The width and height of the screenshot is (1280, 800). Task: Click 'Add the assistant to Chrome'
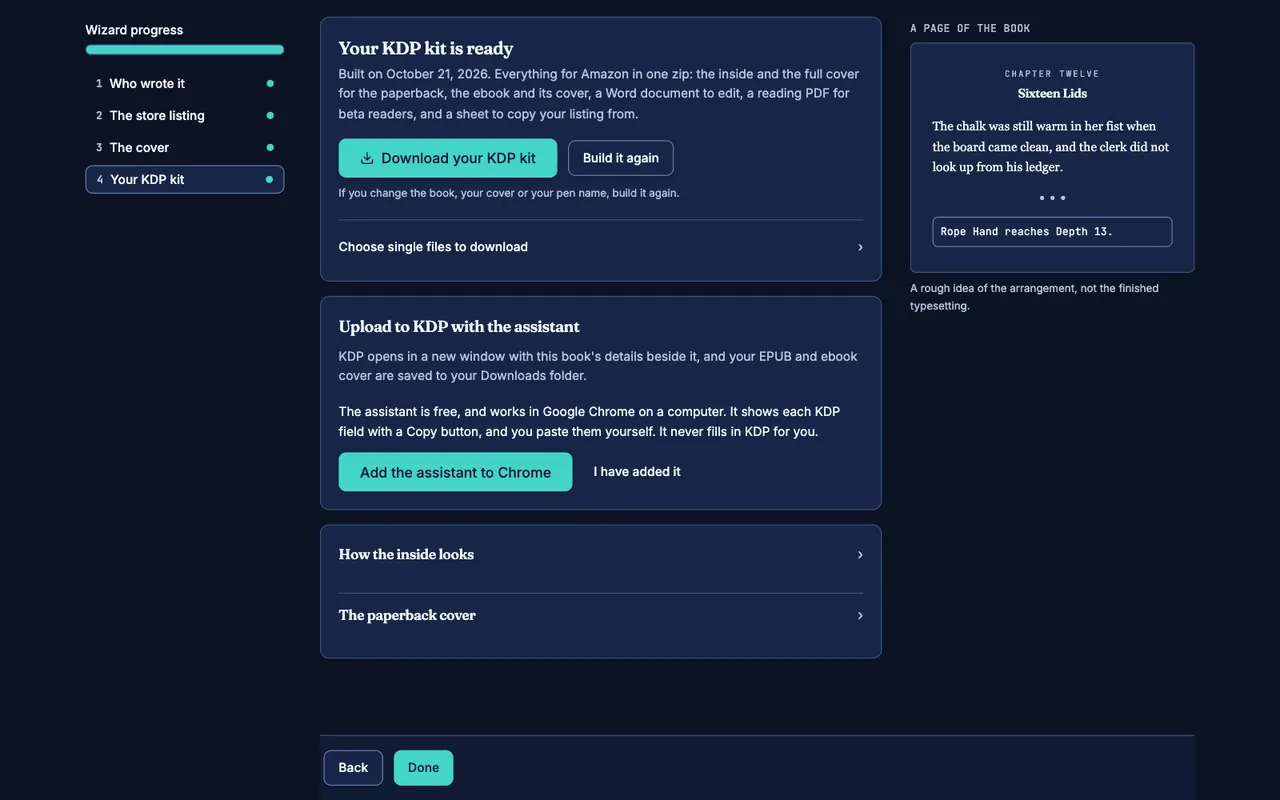coord(455,472)
